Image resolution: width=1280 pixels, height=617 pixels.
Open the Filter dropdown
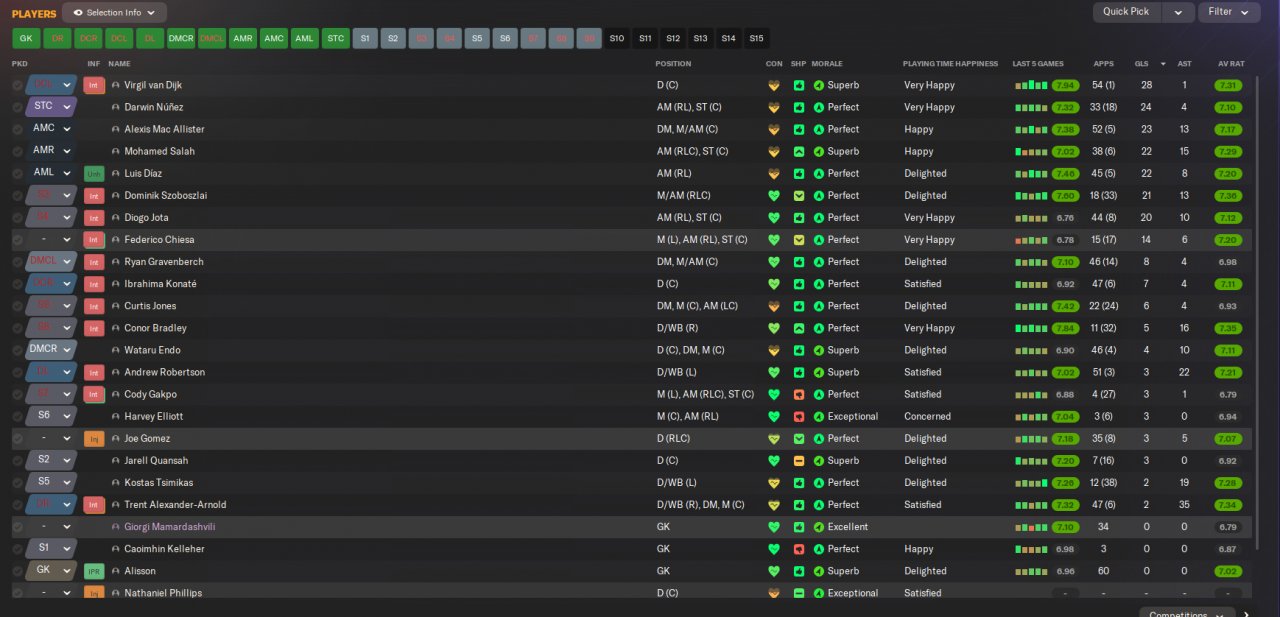[1229, 12]
